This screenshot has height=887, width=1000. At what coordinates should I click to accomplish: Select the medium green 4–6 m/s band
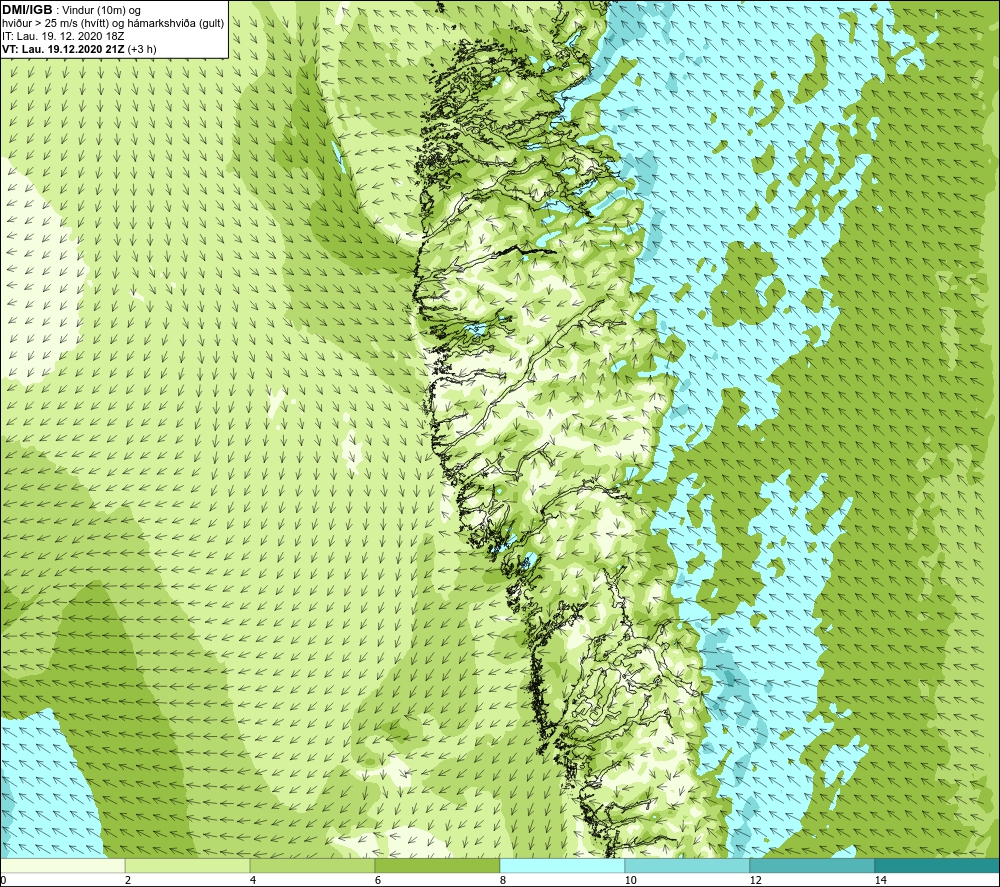click(x=312, y=865)
